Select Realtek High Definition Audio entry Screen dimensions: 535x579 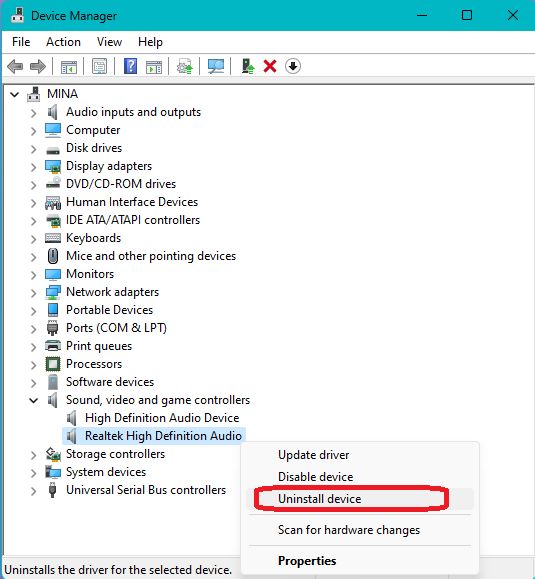[x=163, y=436]
